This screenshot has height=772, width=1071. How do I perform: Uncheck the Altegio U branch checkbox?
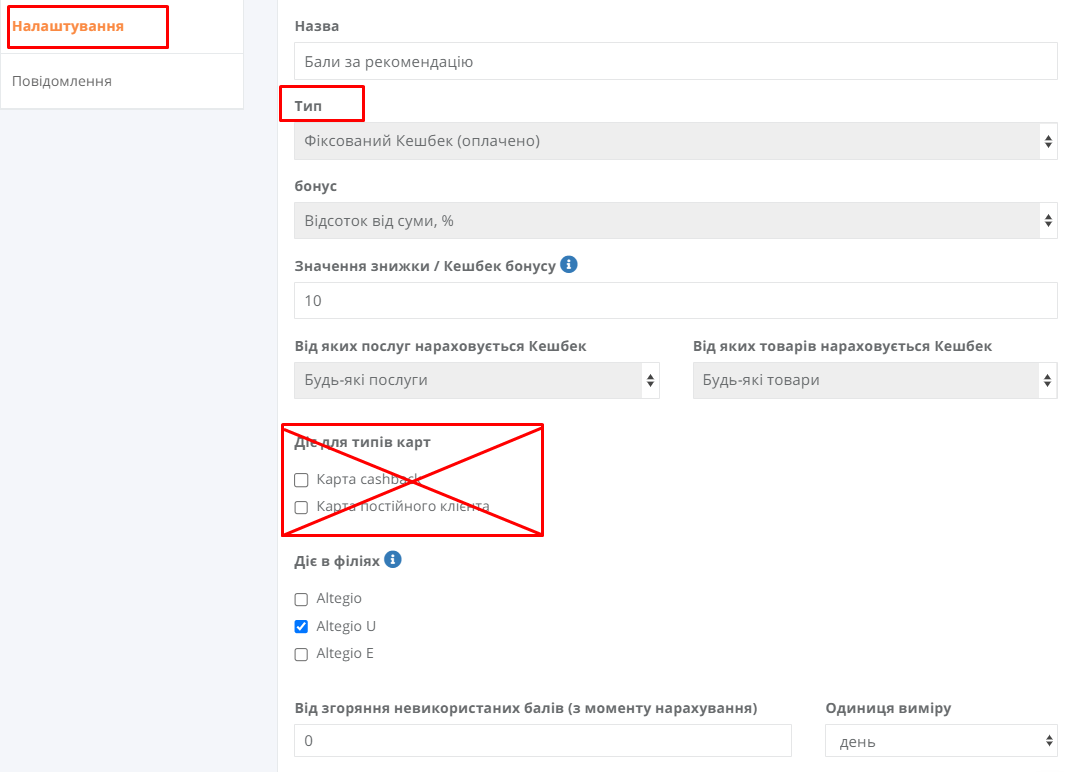301,626
